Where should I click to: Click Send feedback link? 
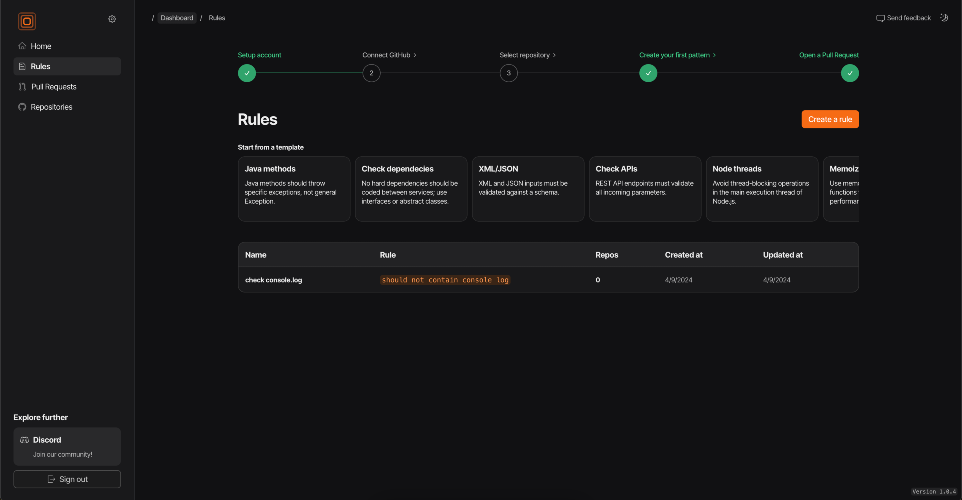click(903, 18)
